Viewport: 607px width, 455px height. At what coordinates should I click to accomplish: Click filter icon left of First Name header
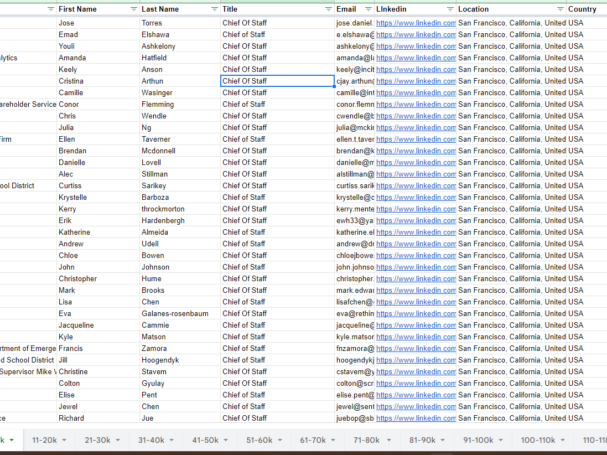[x=51, y=8]
